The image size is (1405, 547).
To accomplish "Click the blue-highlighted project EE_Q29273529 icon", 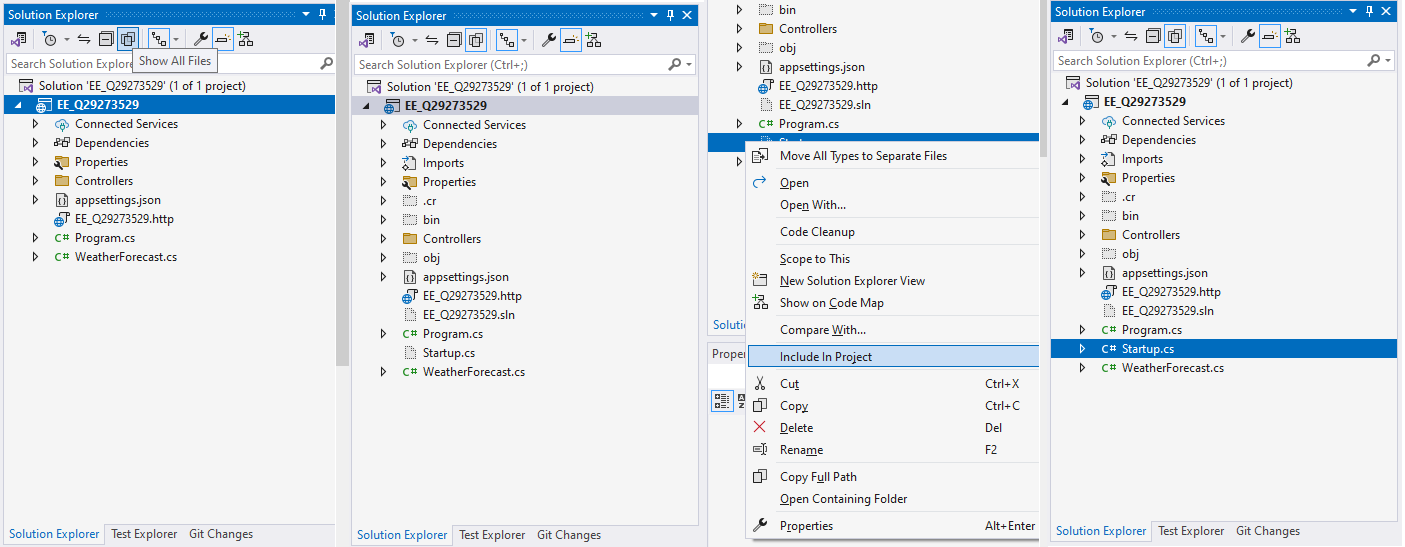I will point(45,105).
